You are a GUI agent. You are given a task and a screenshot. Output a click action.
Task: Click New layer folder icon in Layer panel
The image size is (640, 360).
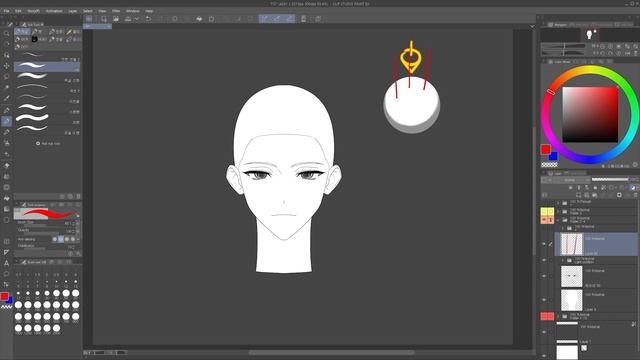[595, 195]
